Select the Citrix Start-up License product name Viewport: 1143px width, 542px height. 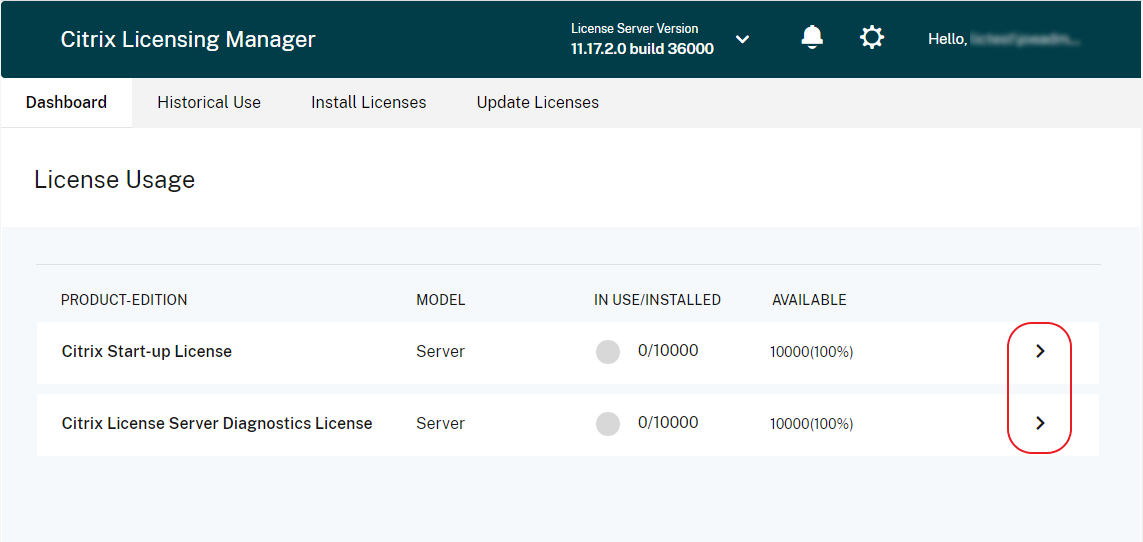click(147, 351)
